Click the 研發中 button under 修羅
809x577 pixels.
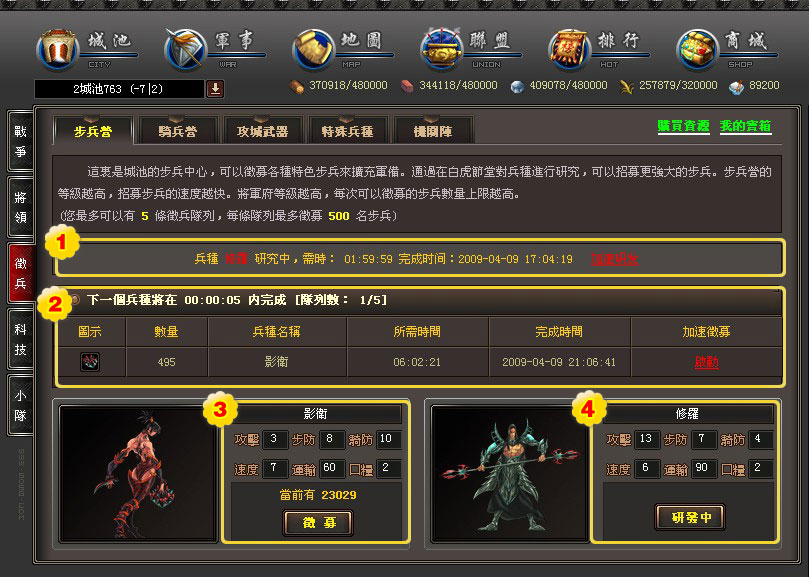690,517
